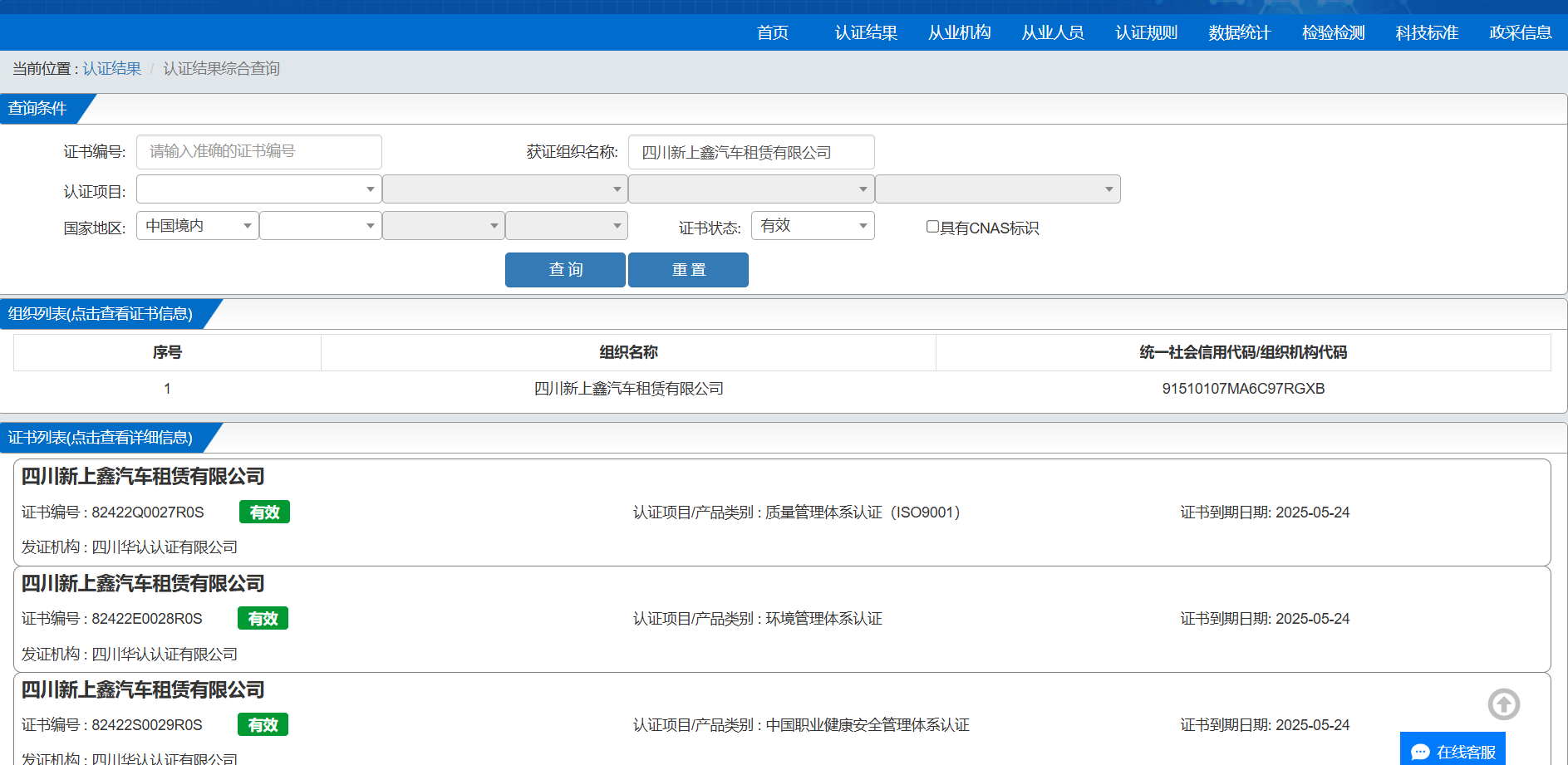Screen dimensions: 1568x765
Task: Open the first 认证项目 dropdown
Action: [x=259, y=189]
